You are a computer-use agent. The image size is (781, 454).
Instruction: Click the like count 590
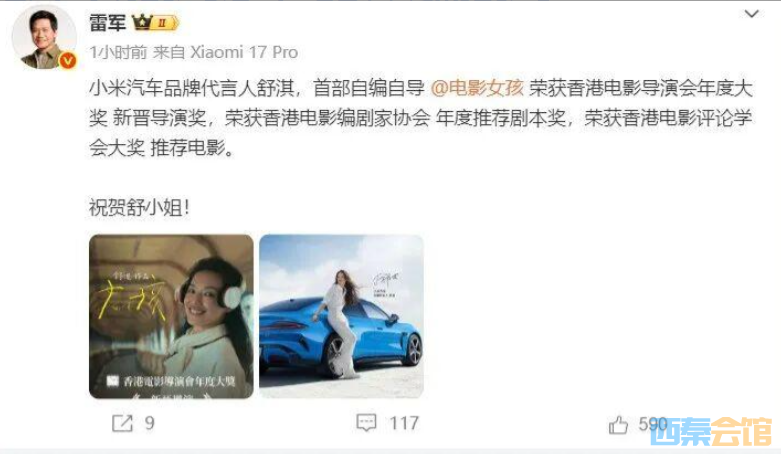652,424
